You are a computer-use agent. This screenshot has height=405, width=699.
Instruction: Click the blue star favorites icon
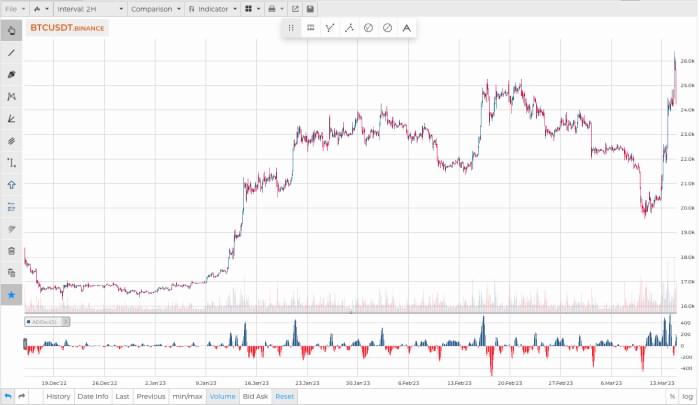tap(11, 295)
